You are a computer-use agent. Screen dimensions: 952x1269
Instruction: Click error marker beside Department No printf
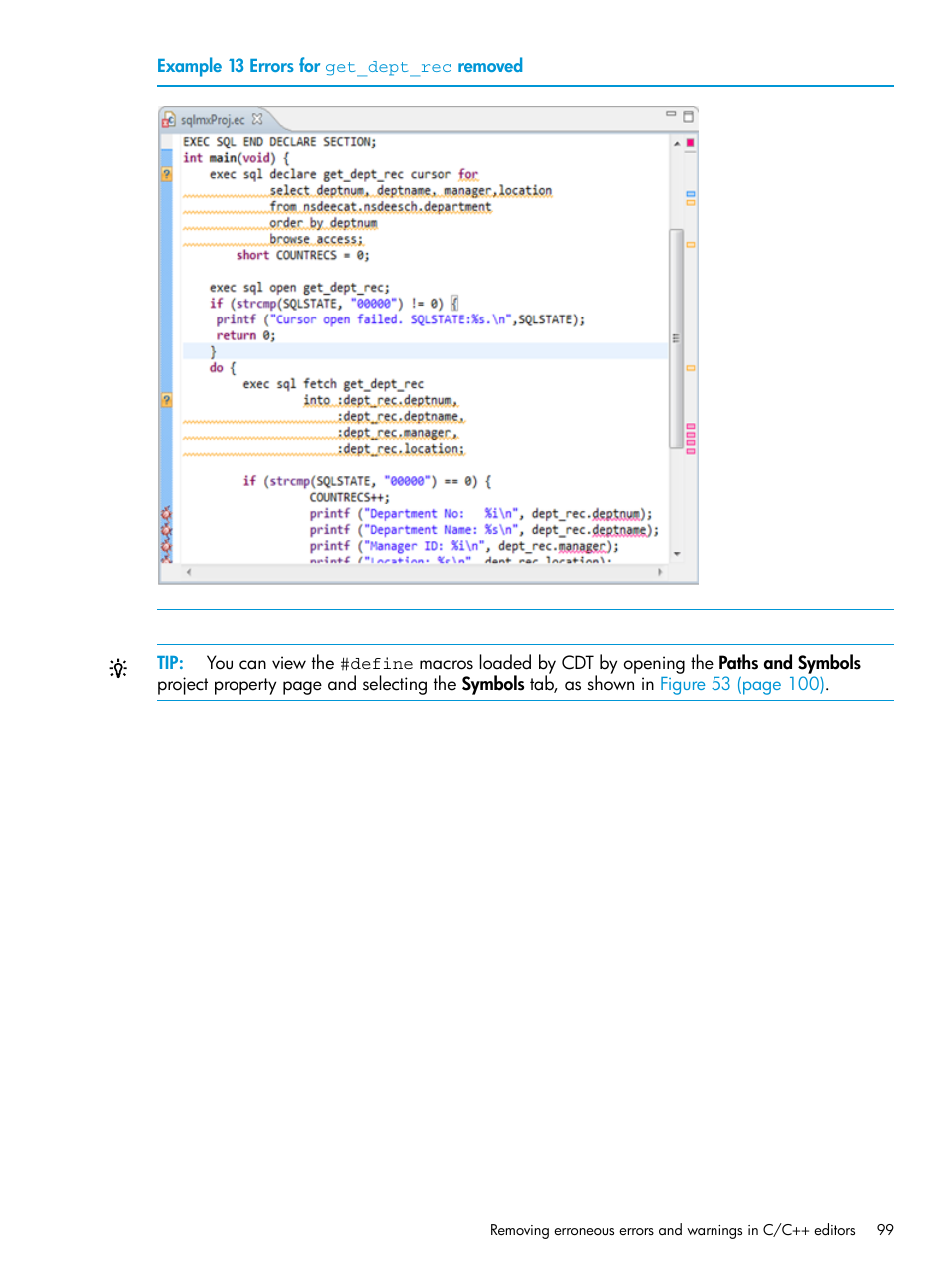point(166,514)
